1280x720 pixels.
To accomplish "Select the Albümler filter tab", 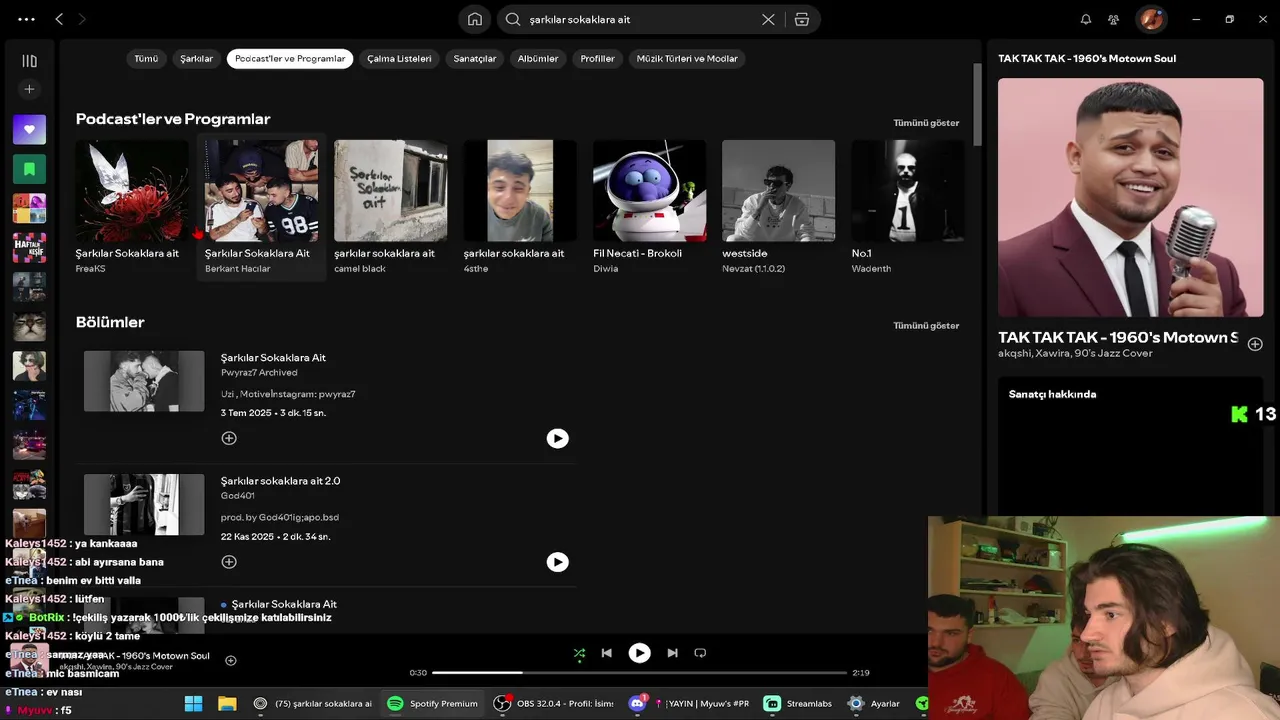I will pyautogui.click(x=538, y=59).
